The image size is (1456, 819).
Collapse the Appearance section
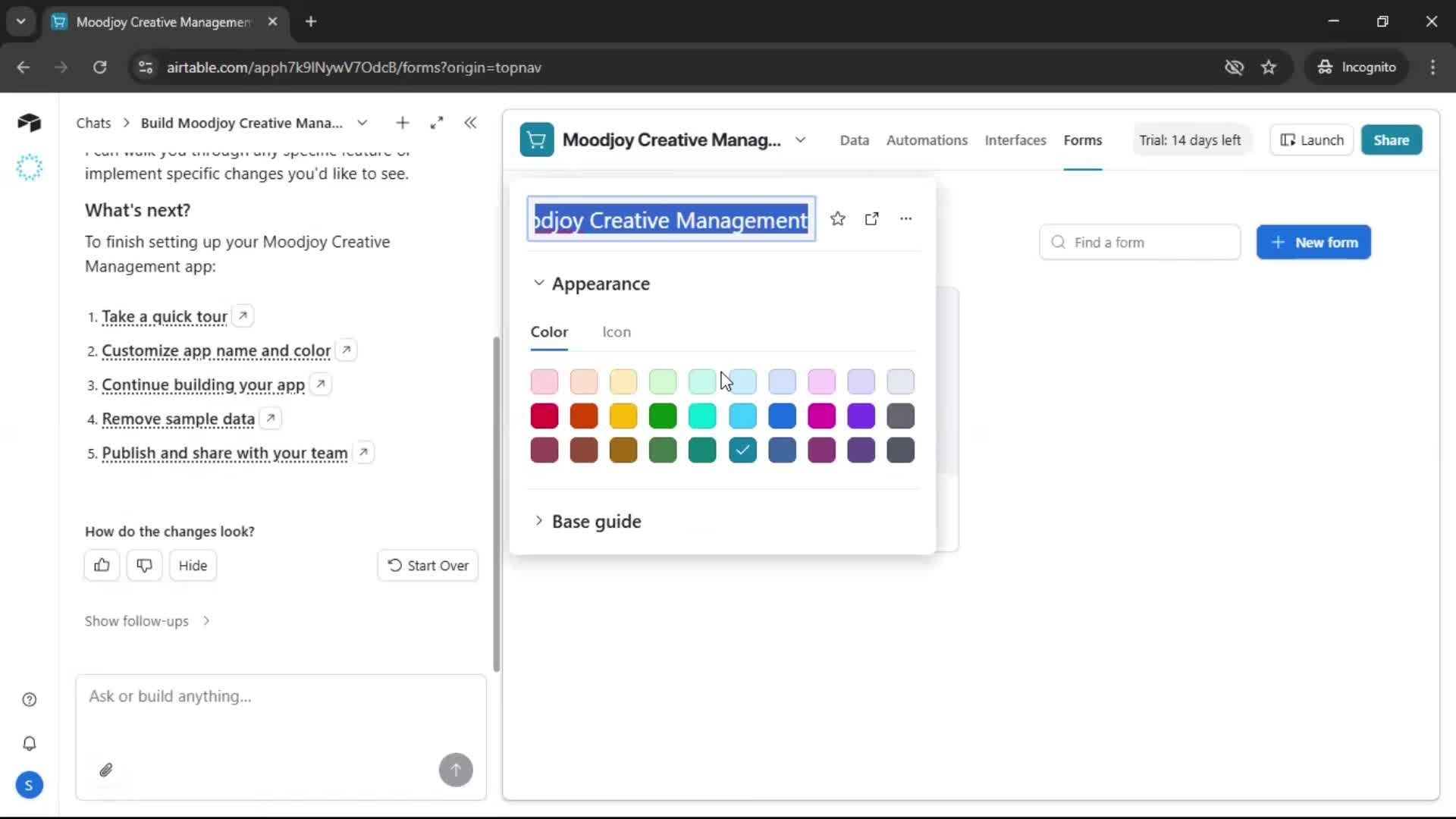point(538,283)
